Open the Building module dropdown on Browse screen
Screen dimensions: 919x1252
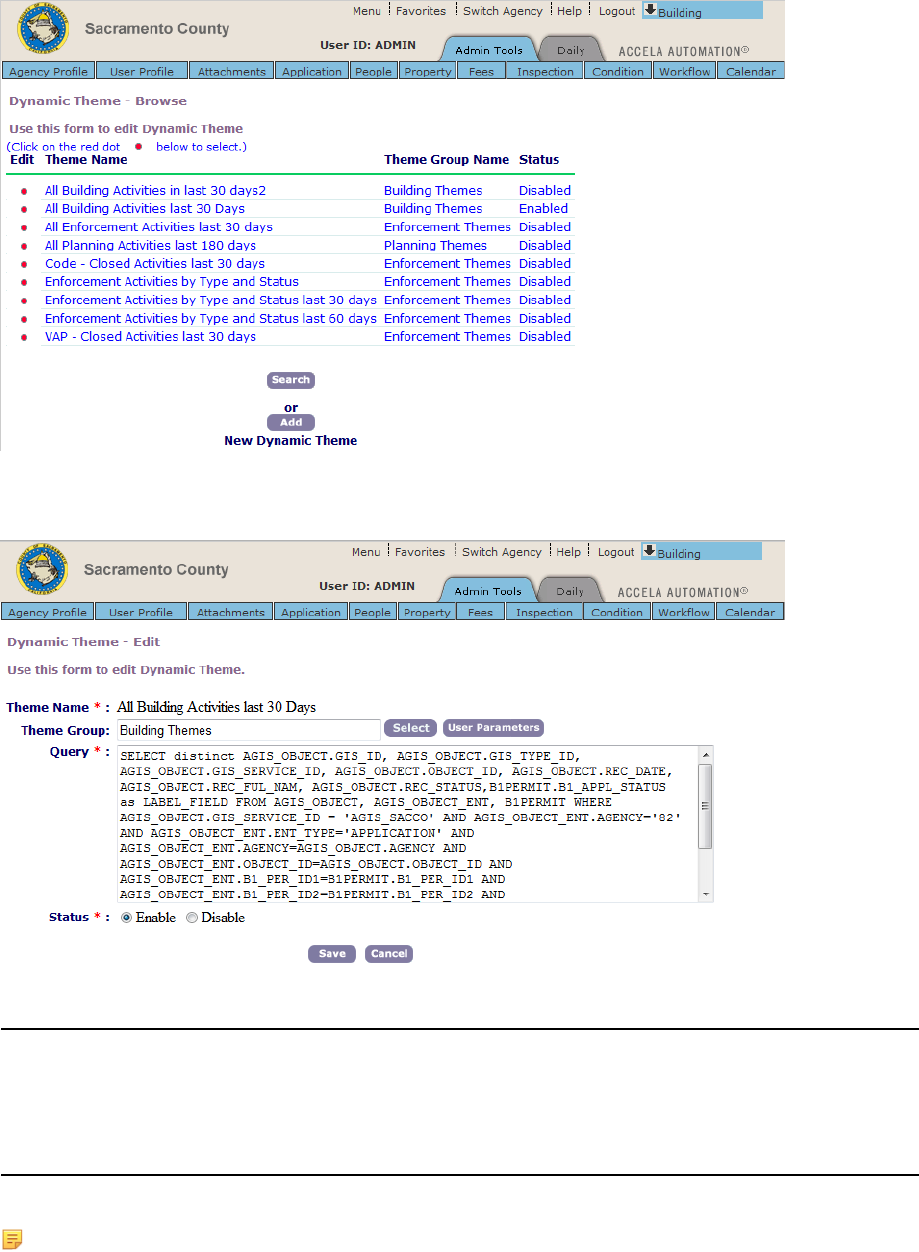702,11
